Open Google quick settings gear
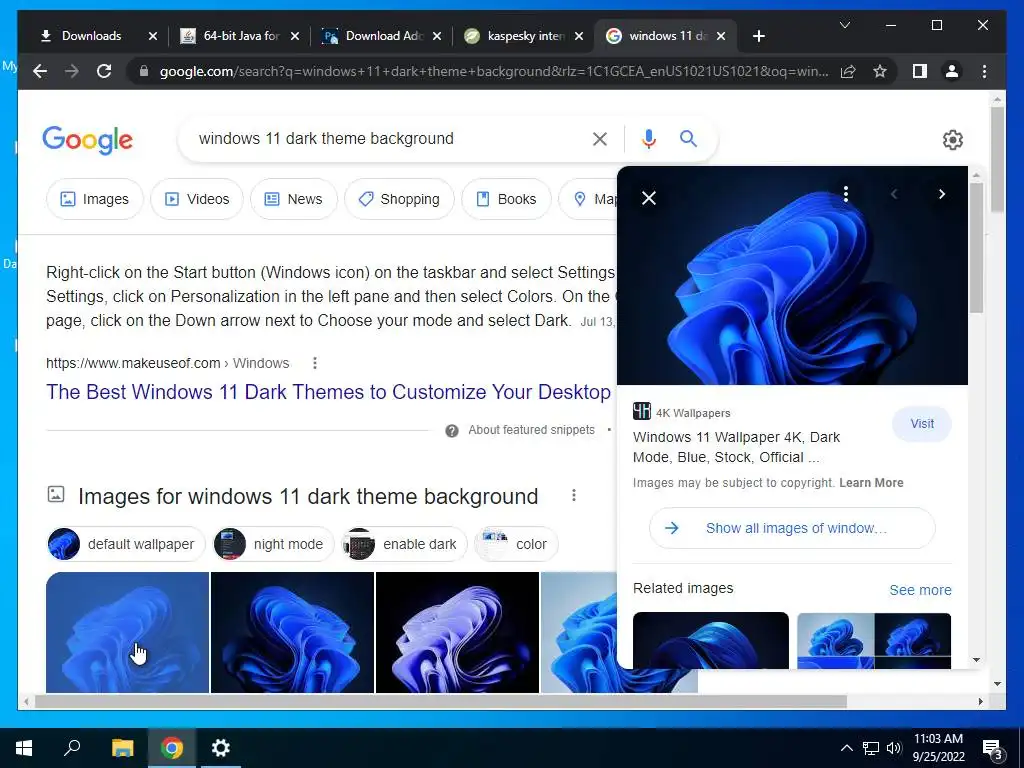 point(953,140)
